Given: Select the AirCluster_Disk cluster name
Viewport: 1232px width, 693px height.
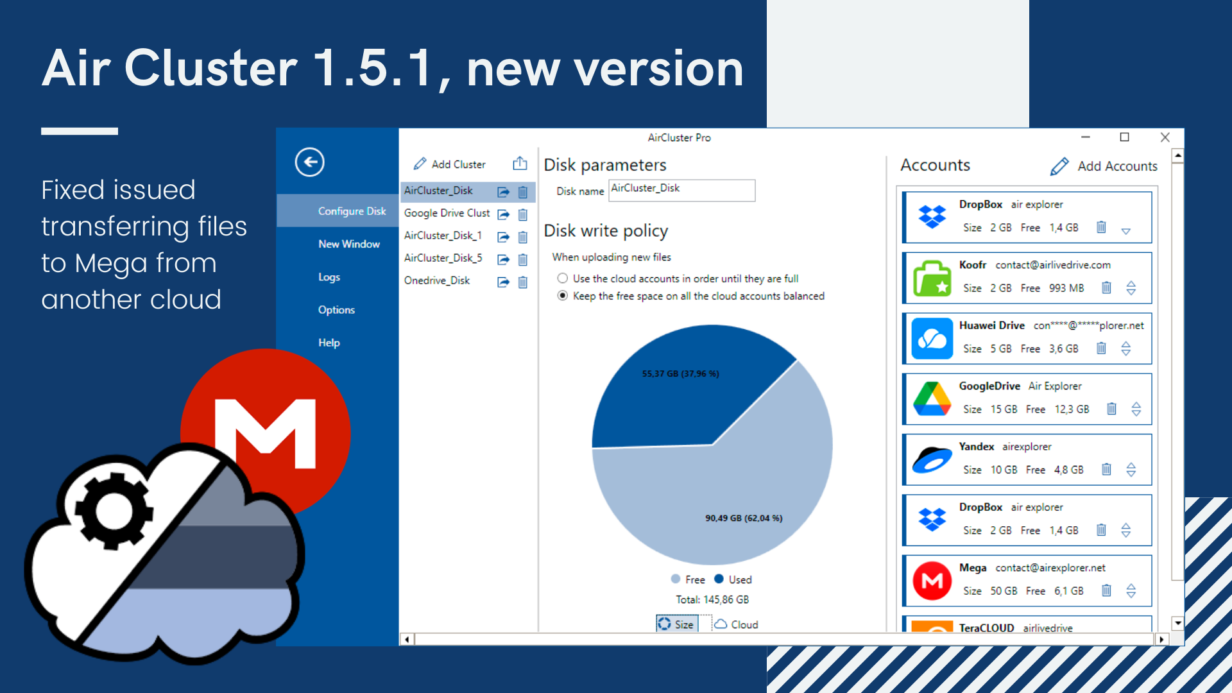Looking at the screenshot, I should tap(438, 190).
